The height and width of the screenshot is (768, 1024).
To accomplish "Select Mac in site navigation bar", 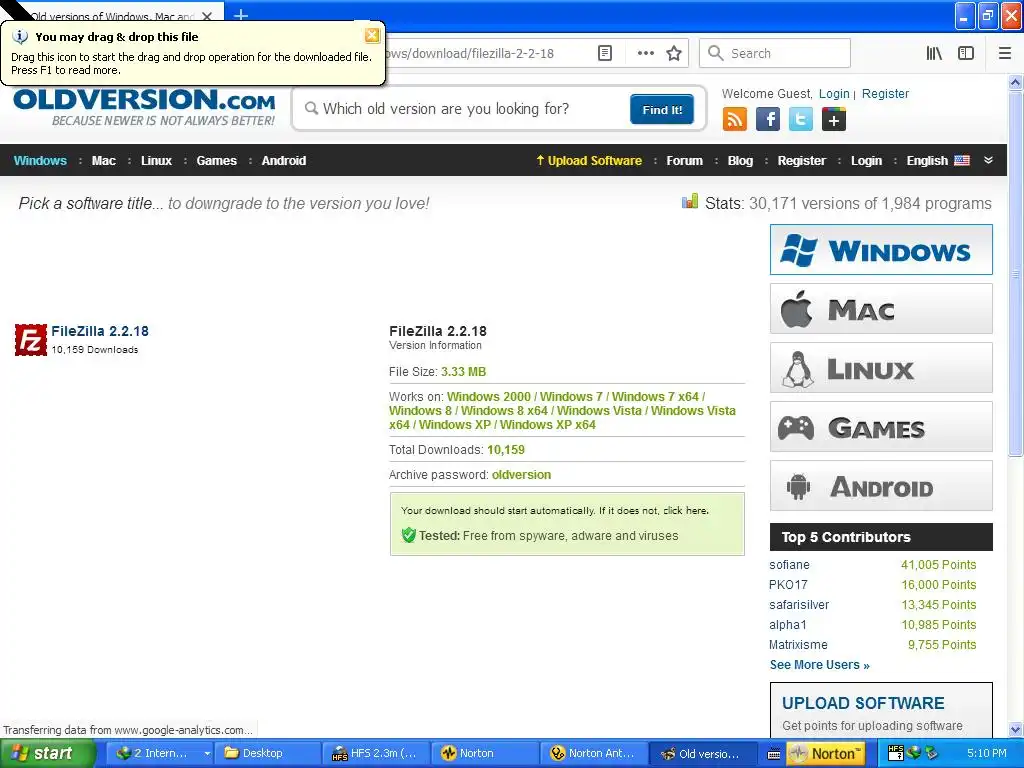I will [103, 161].
